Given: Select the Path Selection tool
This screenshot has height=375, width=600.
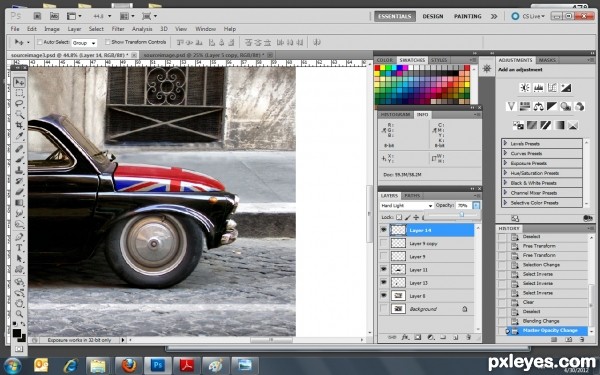Looking at the screenshot, I should (x=19, y=259).
